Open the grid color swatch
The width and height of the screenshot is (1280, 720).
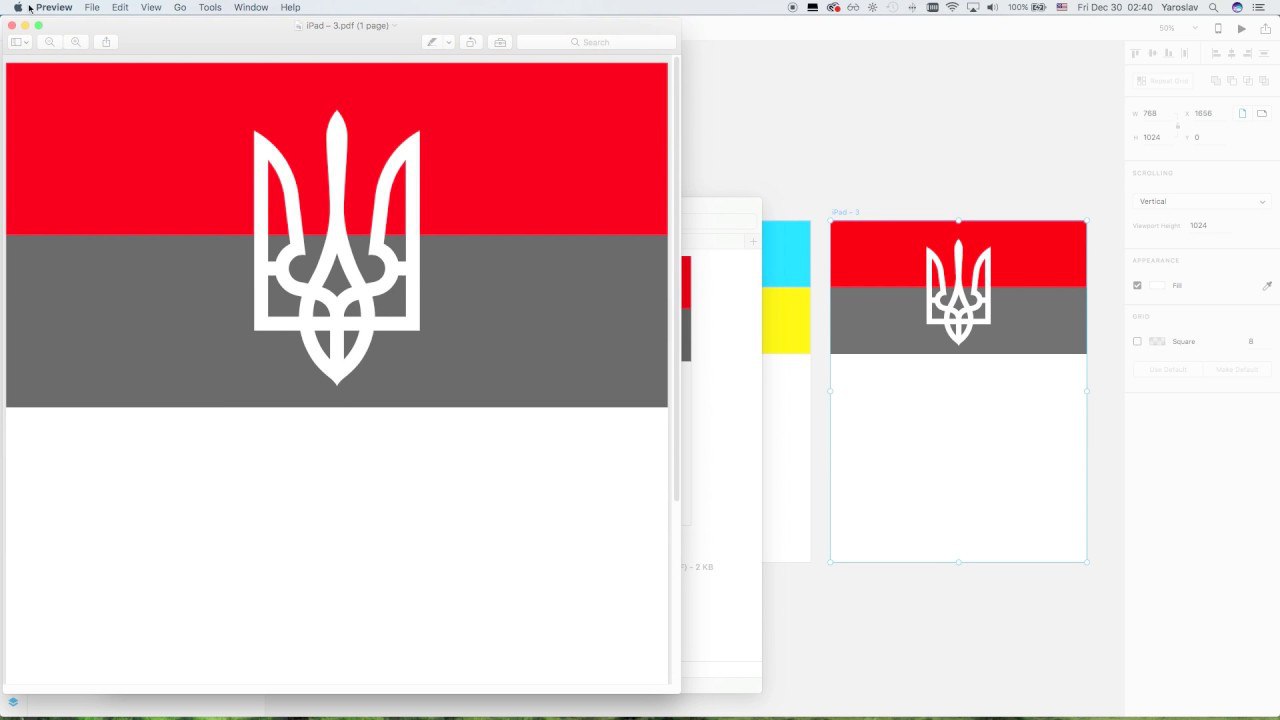(1157, 341)
